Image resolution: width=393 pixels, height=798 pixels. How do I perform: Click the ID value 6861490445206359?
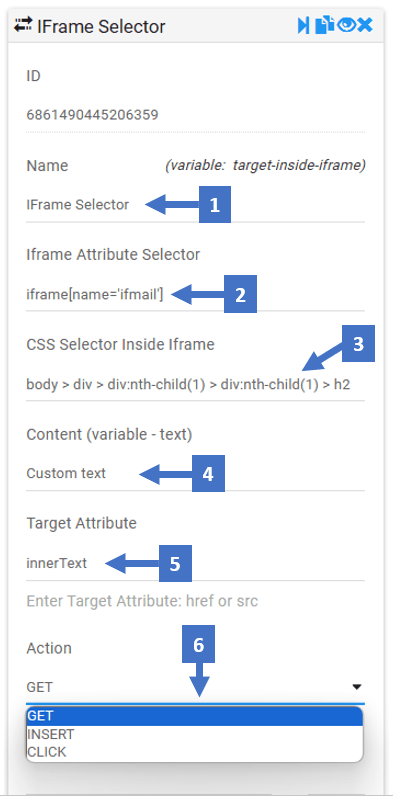(92, 116)
